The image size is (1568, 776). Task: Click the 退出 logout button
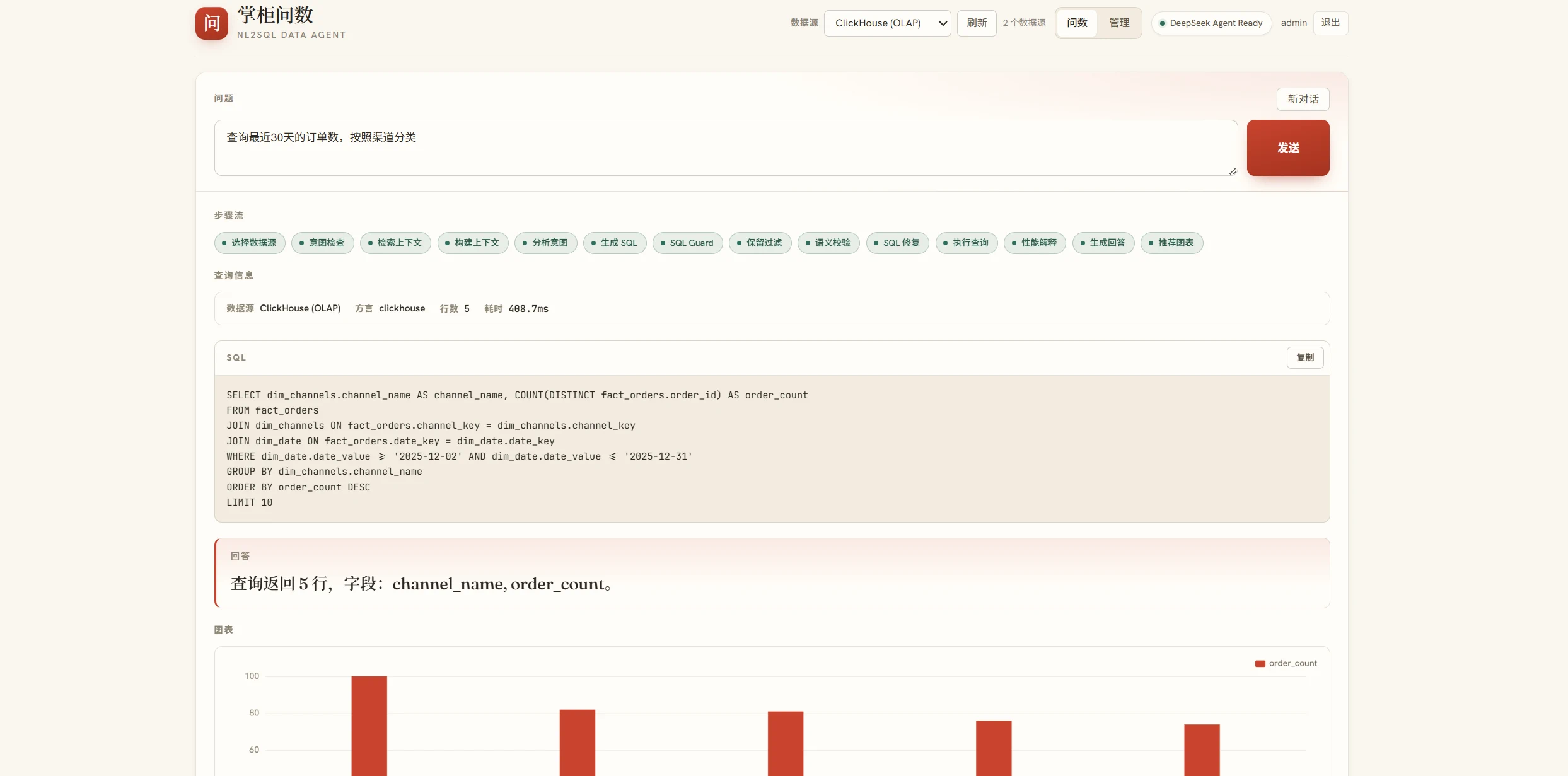(x=1330, y=23)
